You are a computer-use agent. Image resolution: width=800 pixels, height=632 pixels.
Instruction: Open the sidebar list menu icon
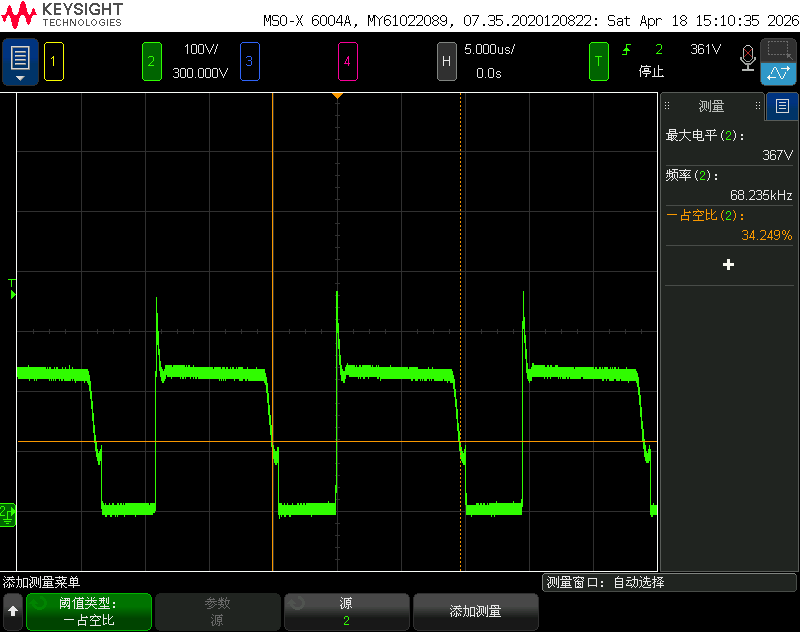click(782, 106)
